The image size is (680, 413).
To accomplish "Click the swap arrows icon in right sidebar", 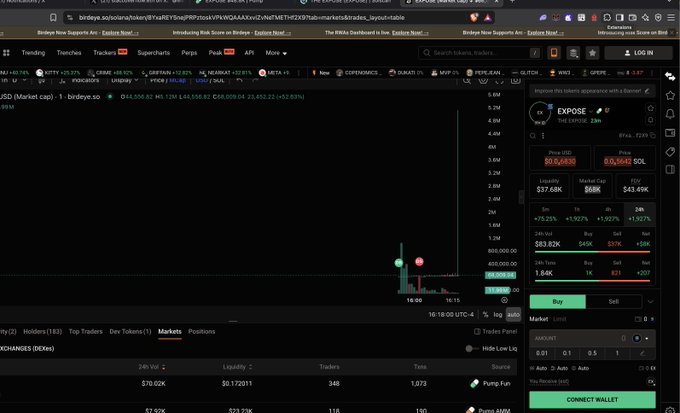I will (x=670, y=76).
